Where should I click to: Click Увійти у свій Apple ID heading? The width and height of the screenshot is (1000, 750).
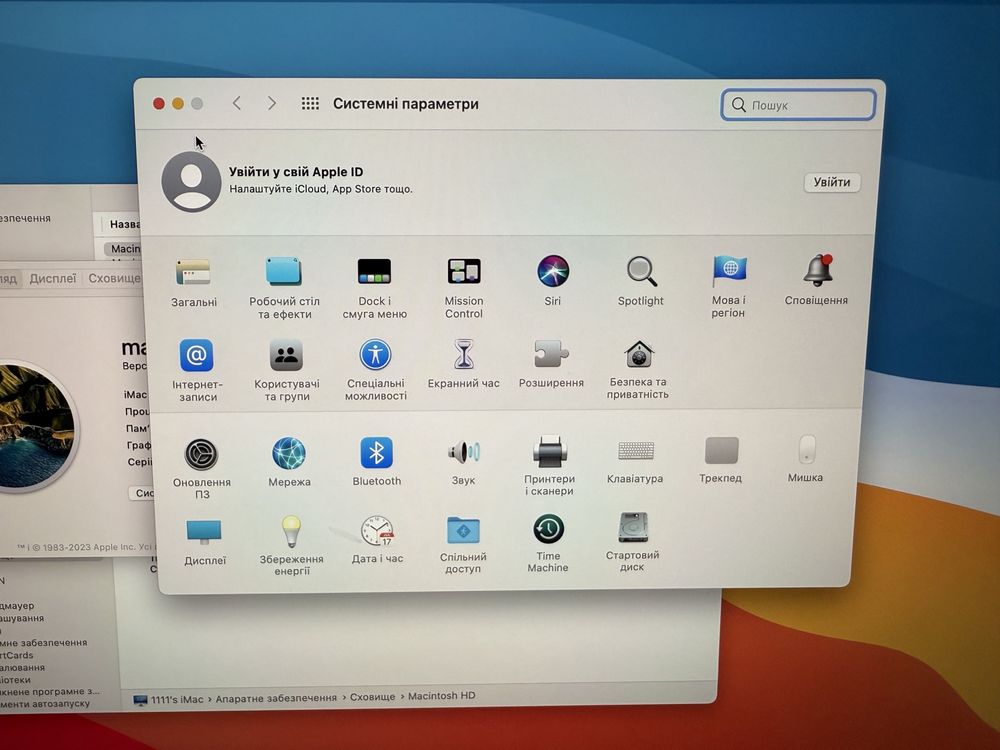pos(296,172)
